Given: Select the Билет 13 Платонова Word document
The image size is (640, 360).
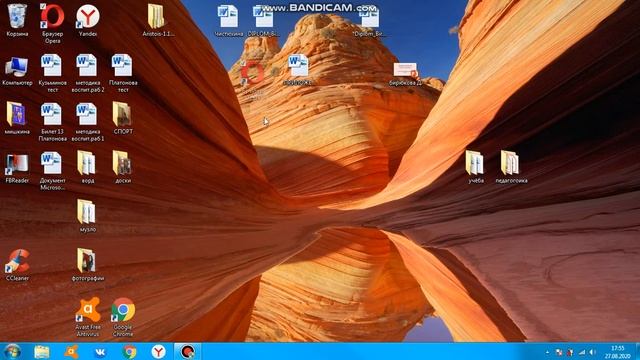Looking at the screenshot, I should point(52,121).
